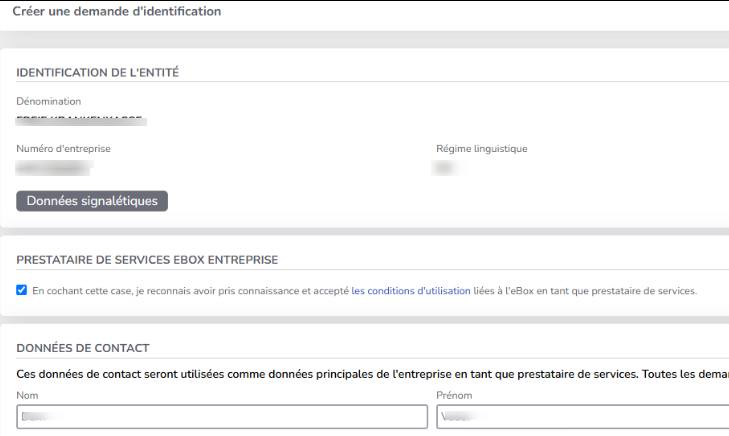Uncheck the eBox conditions acceptance checkbox

pos(22,291)
